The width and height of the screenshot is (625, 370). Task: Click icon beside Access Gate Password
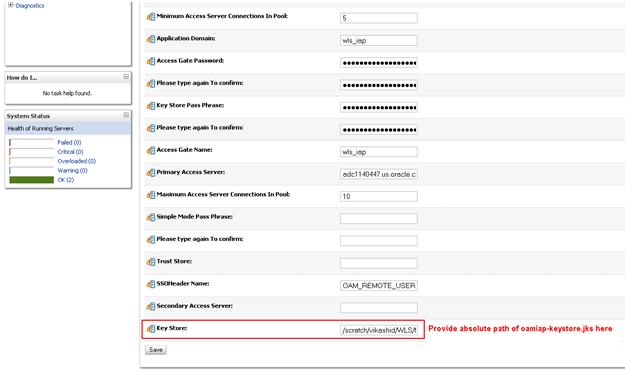click(x=151, y=61)
